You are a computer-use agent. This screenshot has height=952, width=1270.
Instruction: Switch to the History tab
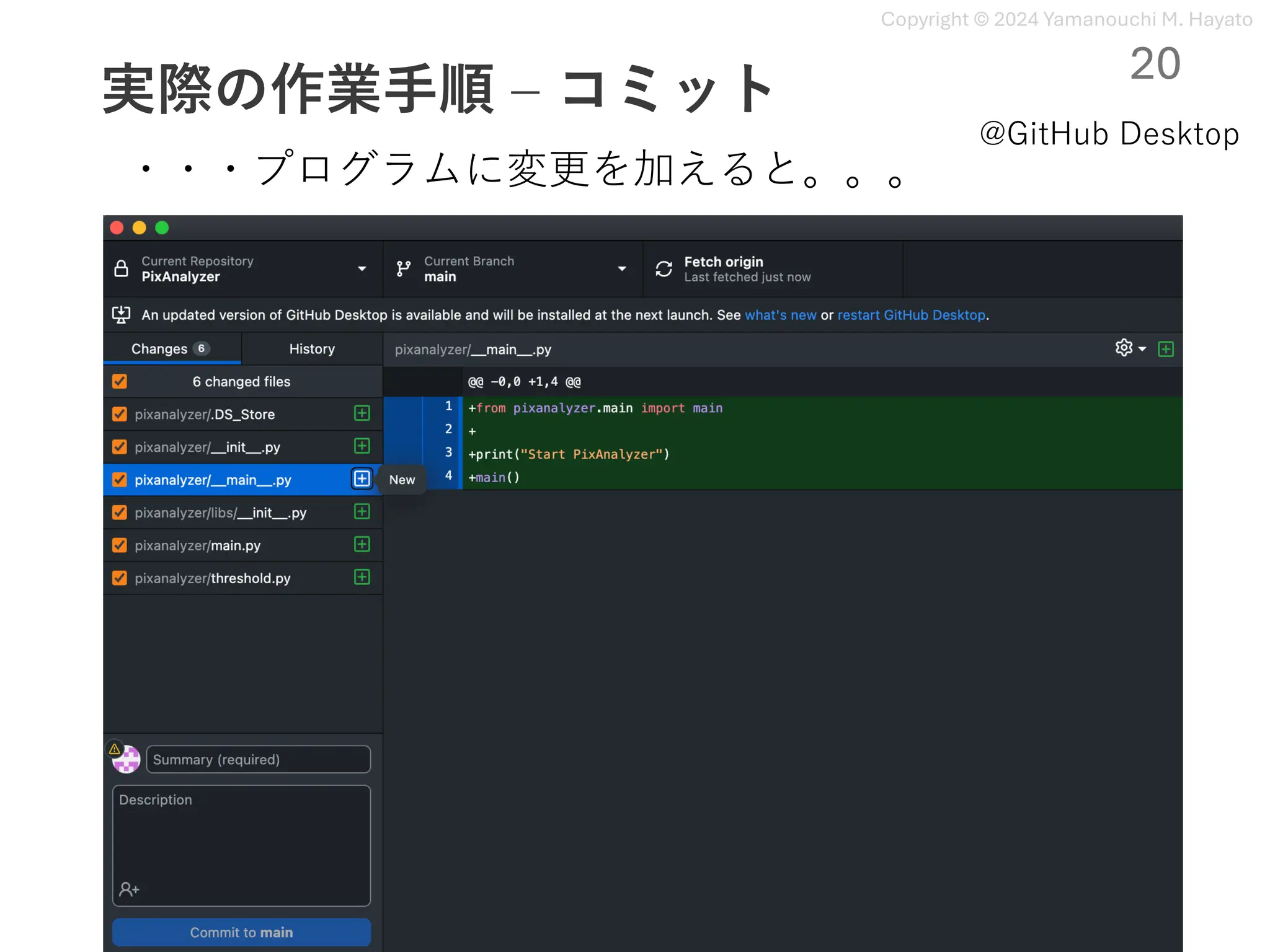312,349
